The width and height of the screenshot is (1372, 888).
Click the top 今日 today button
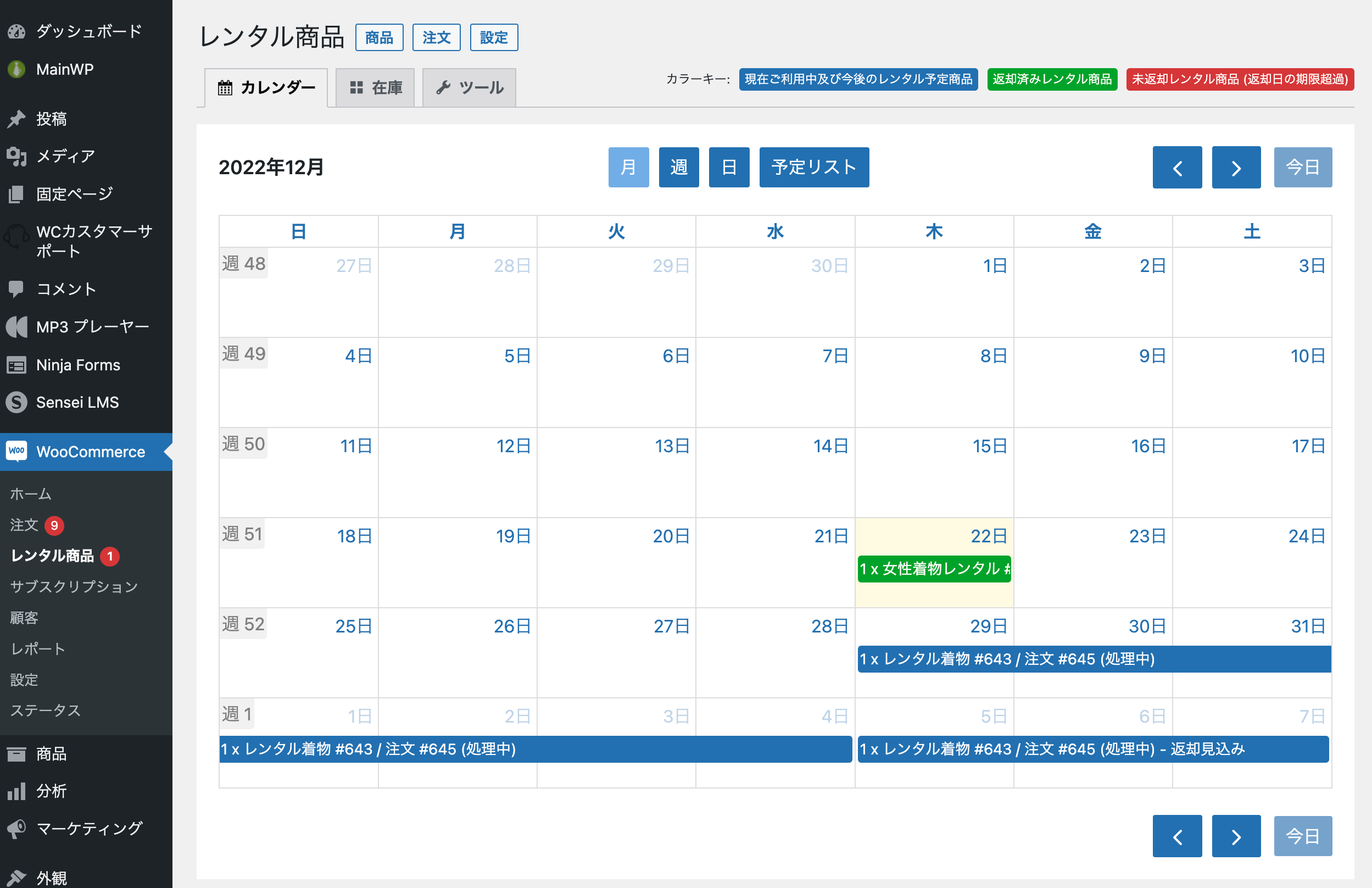[x=1303, y=167]
